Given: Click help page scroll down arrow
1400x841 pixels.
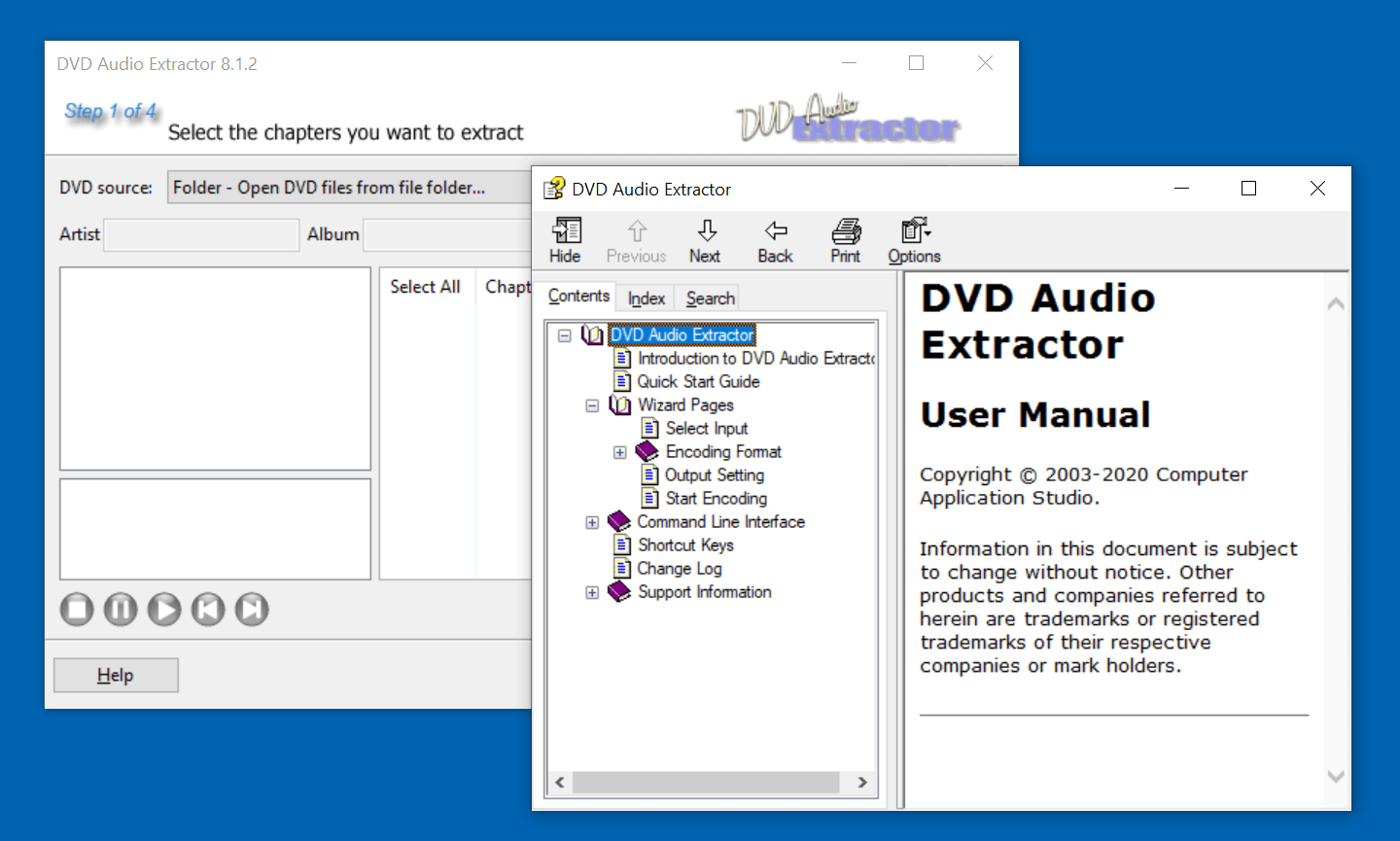Looking at the screenshot, I should pos(1336,776).
